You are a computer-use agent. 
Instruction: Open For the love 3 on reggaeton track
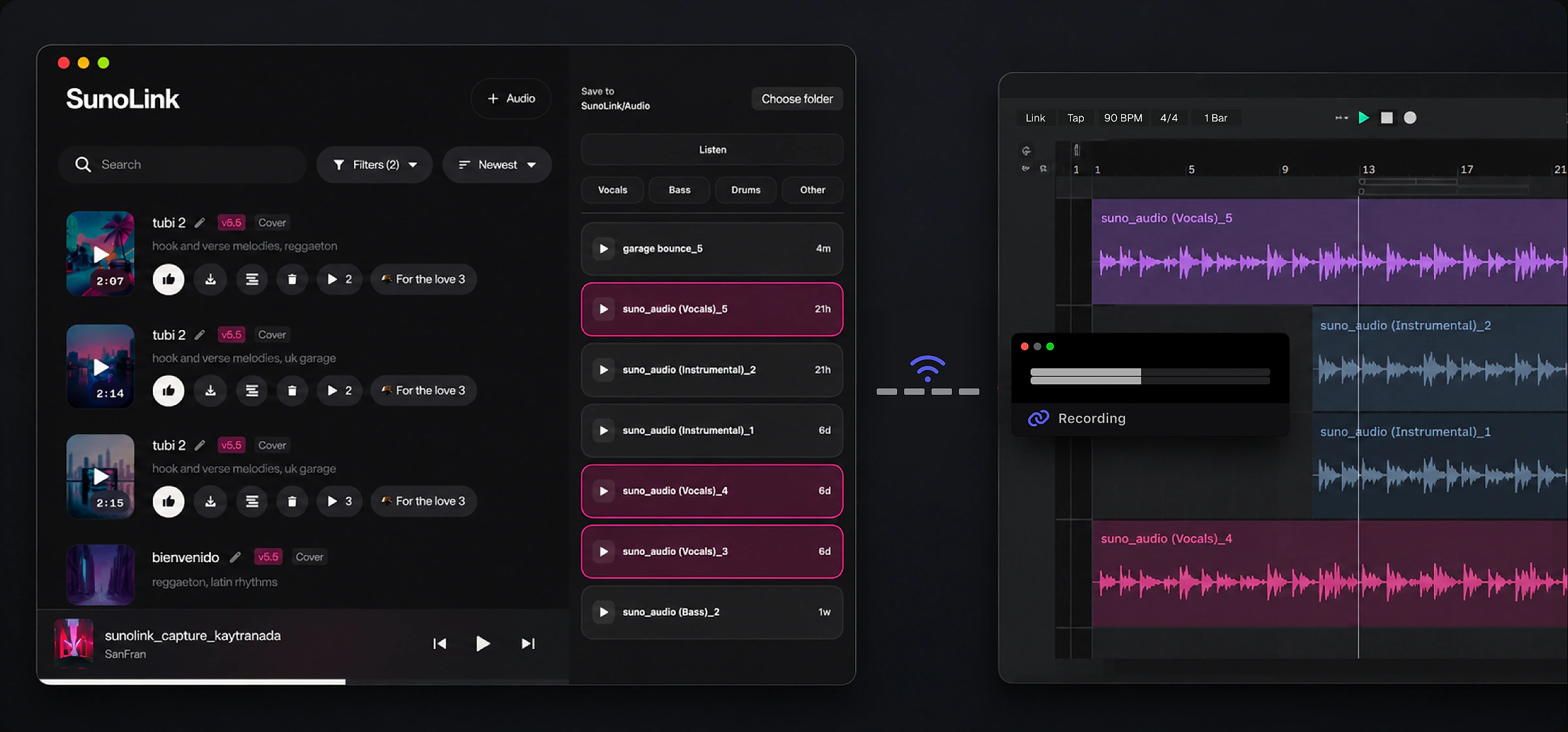click(423, 280)
